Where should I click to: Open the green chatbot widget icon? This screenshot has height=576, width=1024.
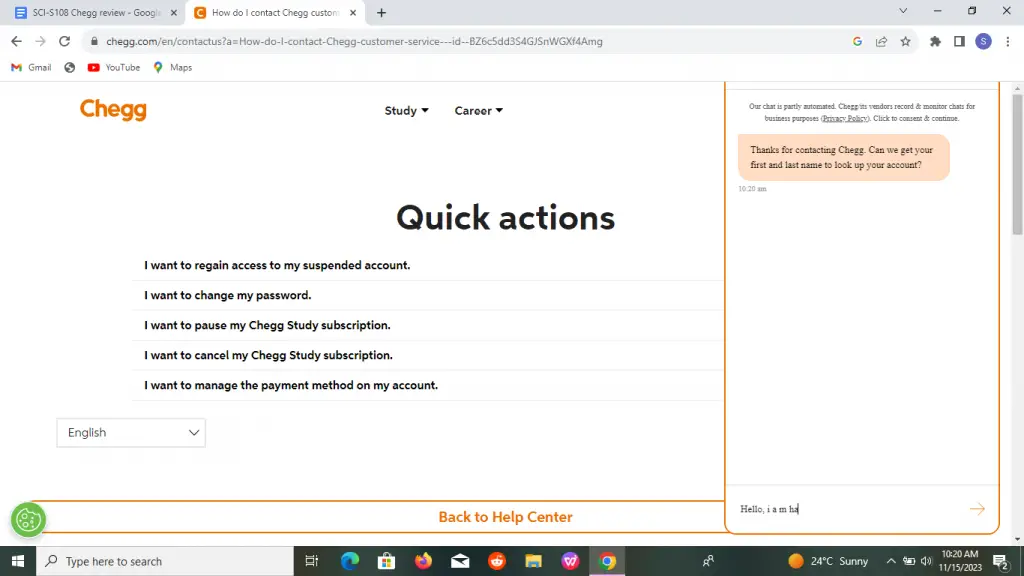coord(28,519)
